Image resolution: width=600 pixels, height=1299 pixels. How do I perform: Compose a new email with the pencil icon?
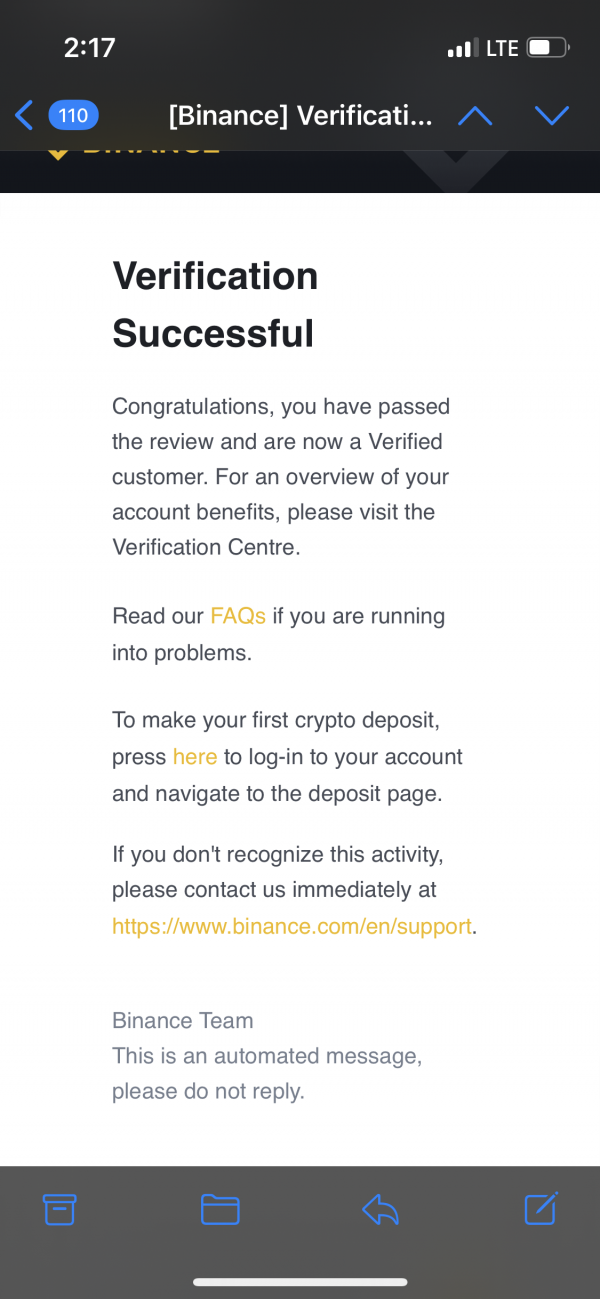[x=541, y=1209]
